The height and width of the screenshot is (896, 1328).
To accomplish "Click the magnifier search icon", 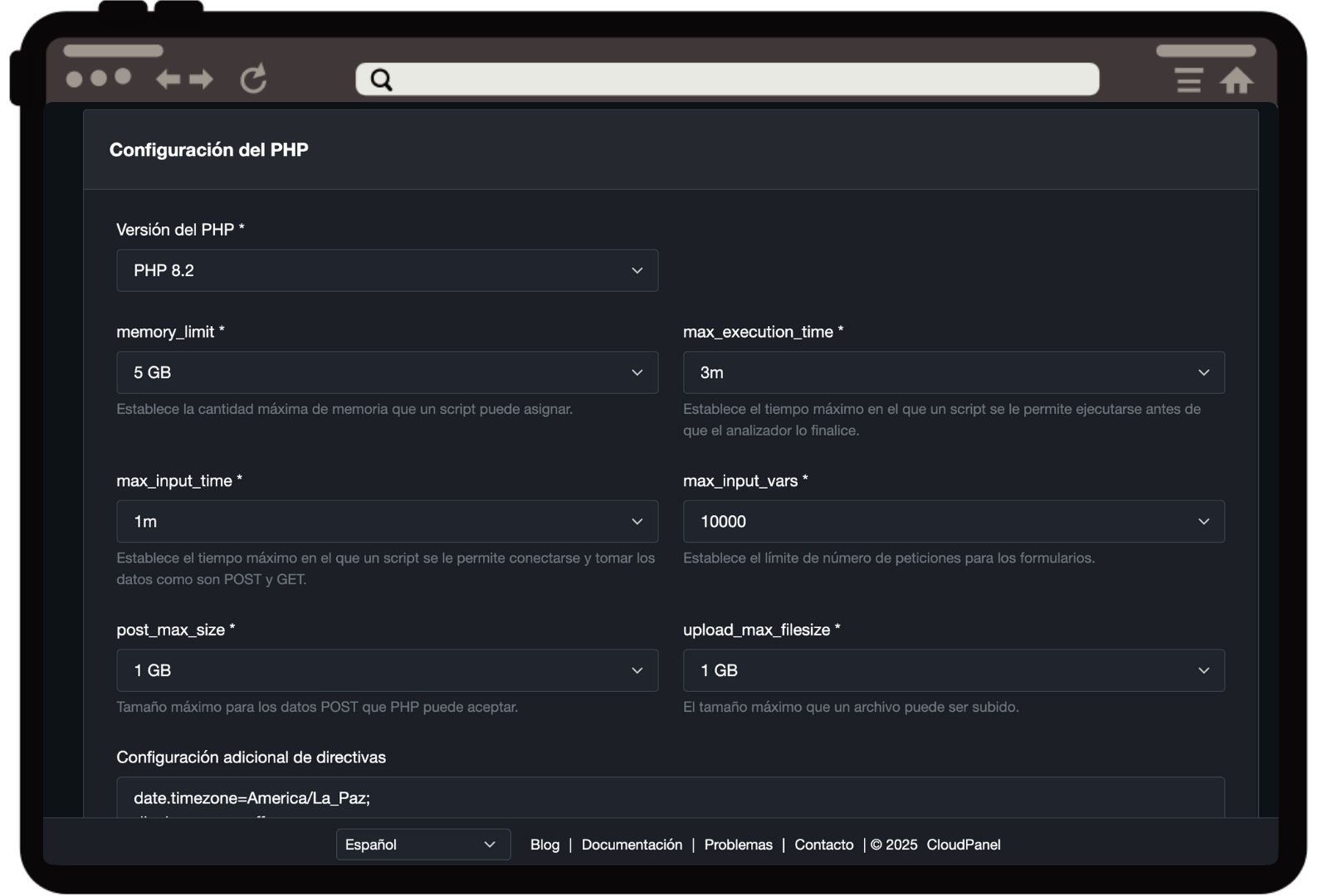I will coord(381,80).
